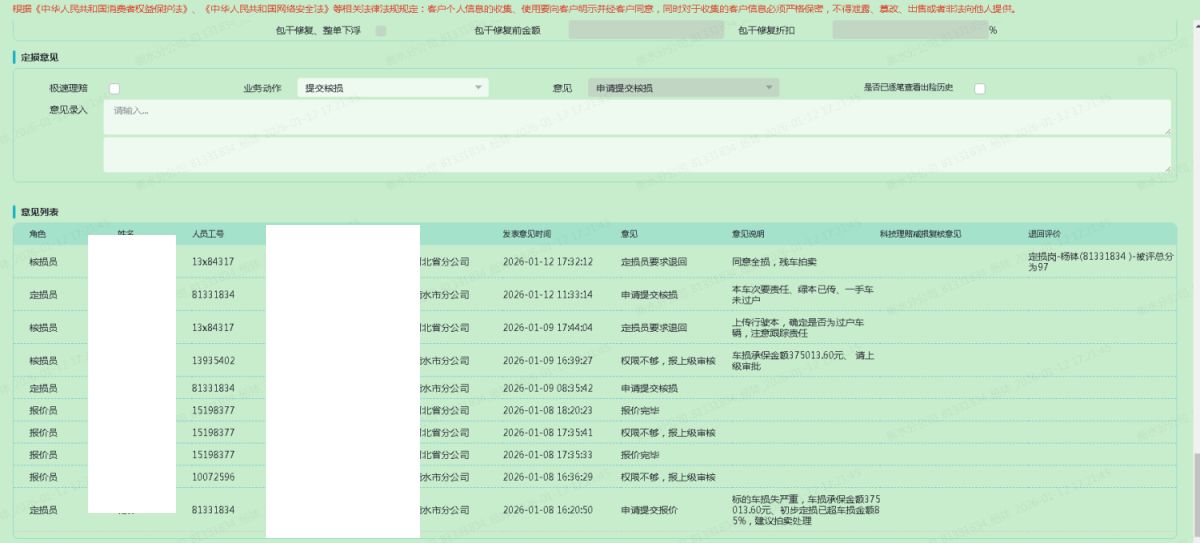Click resize handle of the lower text area
The image size is (1200, 543).
pos(1166,168)
